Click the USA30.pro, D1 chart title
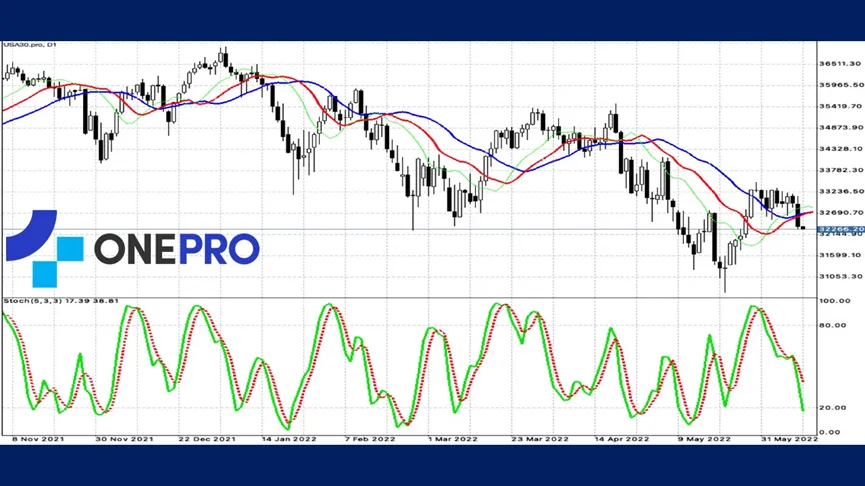 coord(30,45)
